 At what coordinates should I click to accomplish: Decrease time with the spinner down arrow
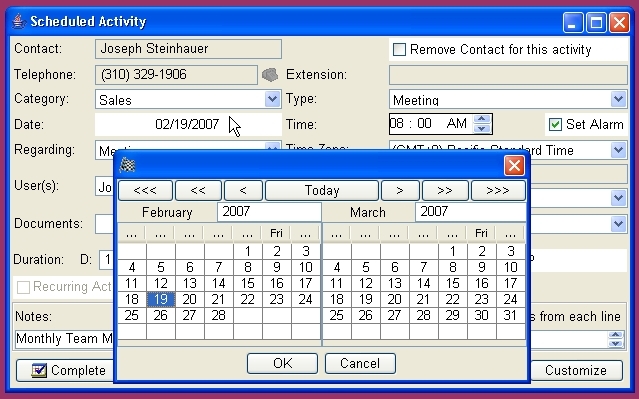(x=482, y=128)
